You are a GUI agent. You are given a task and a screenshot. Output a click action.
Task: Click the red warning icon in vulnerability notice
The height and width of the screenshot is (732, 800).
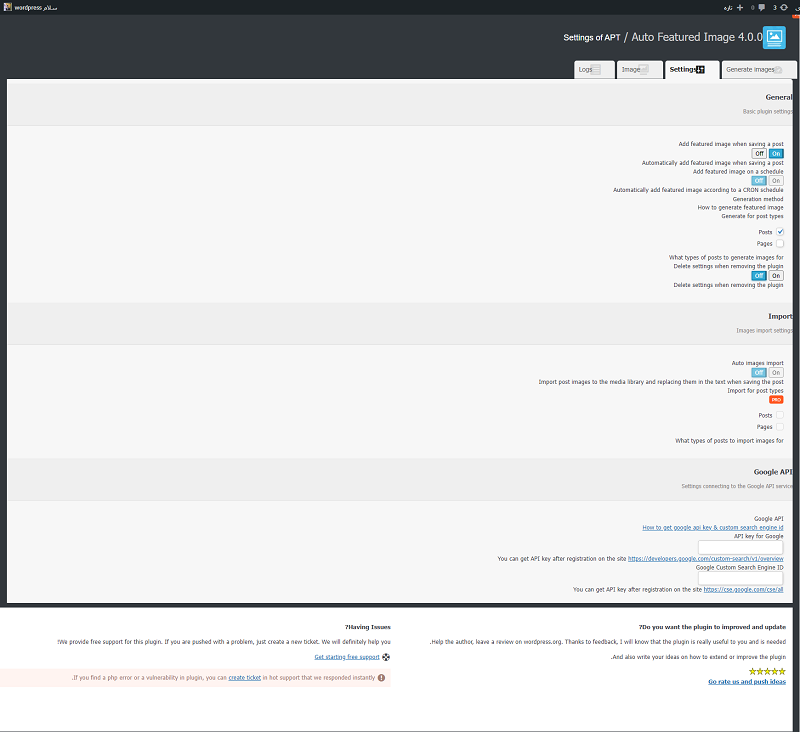381,677
